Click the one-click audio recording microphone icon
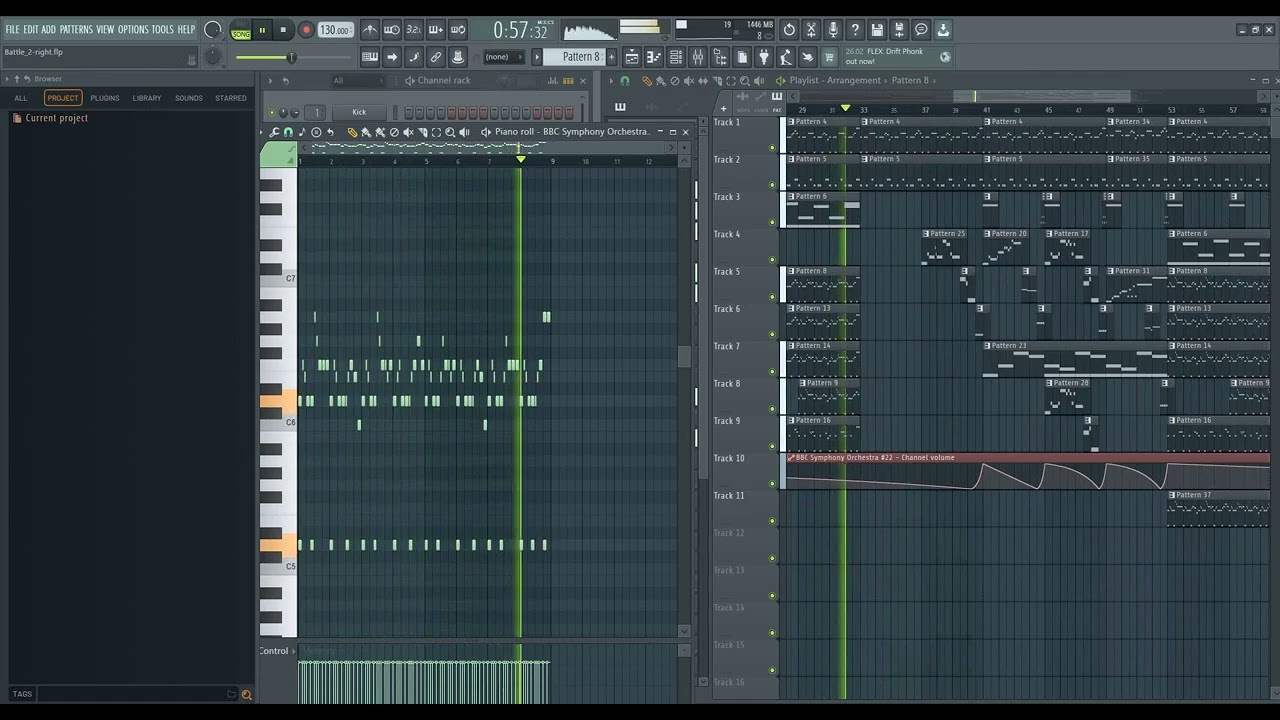Viewport: 1280px width, 720px height. [x=833, y=30]
